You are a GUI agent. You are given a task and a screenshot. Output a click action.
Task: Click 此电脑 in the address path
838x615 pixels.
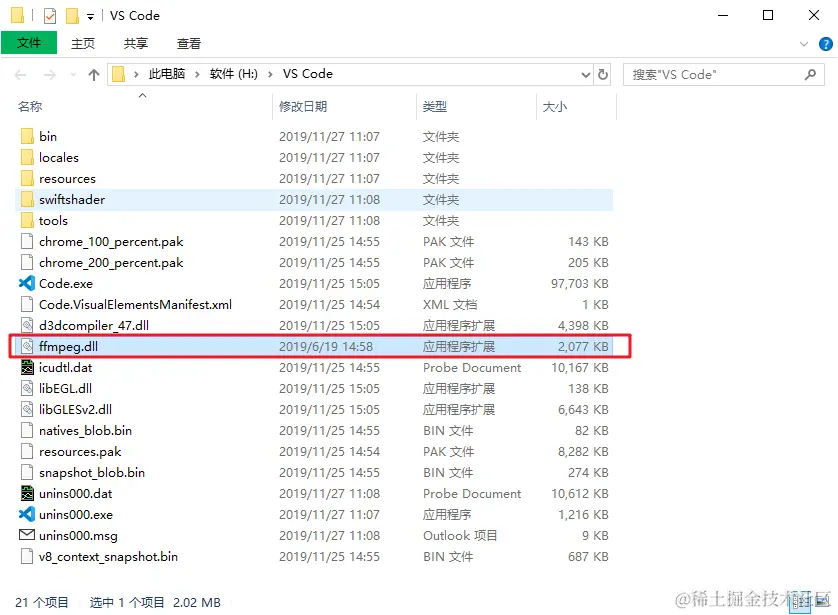[x=167, y=74]
